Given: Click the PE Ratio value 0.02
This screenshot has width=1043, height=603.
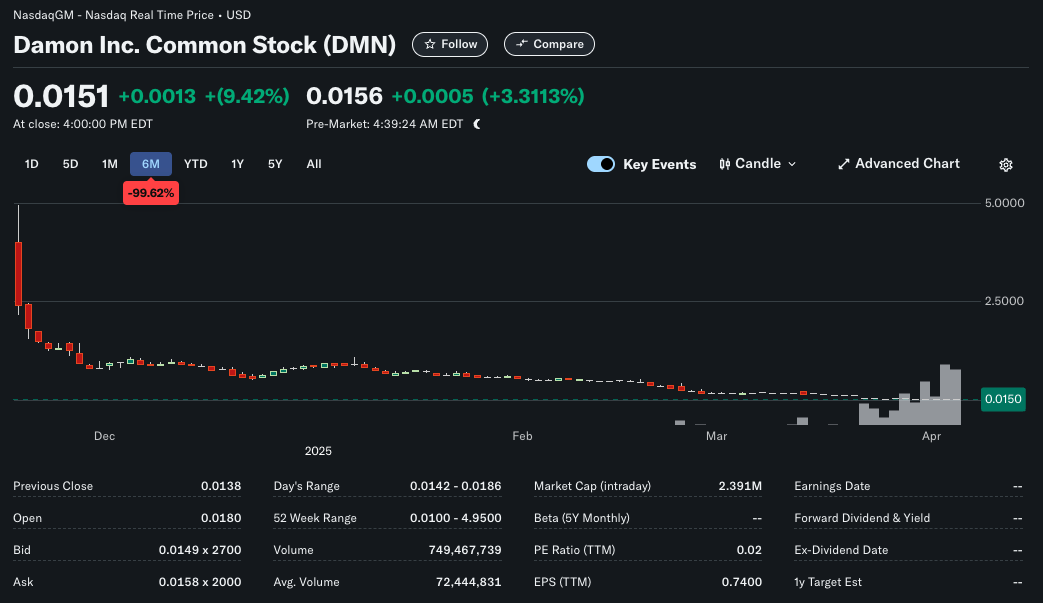Looking at the screenshot, I should click(750, 550).
